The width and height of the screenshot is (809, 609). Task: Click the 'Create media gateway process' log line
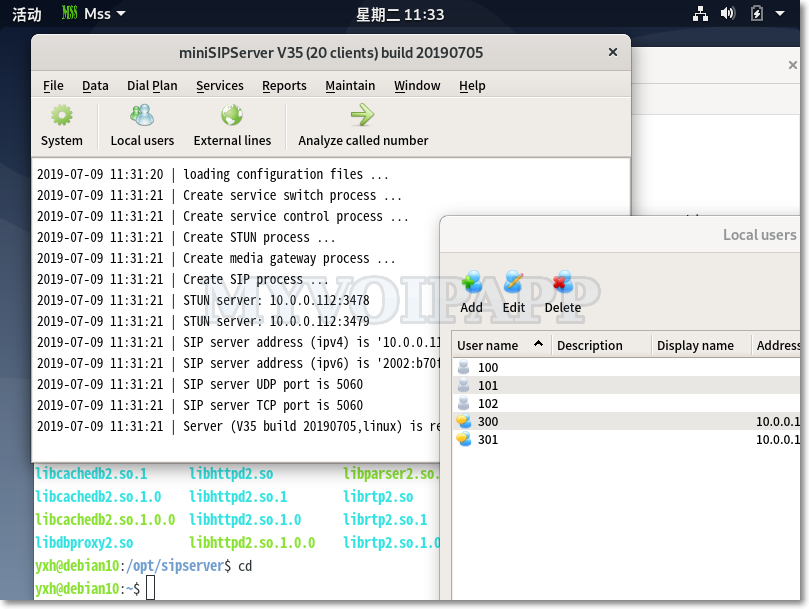pyautogui.click(x=216, y=258)
